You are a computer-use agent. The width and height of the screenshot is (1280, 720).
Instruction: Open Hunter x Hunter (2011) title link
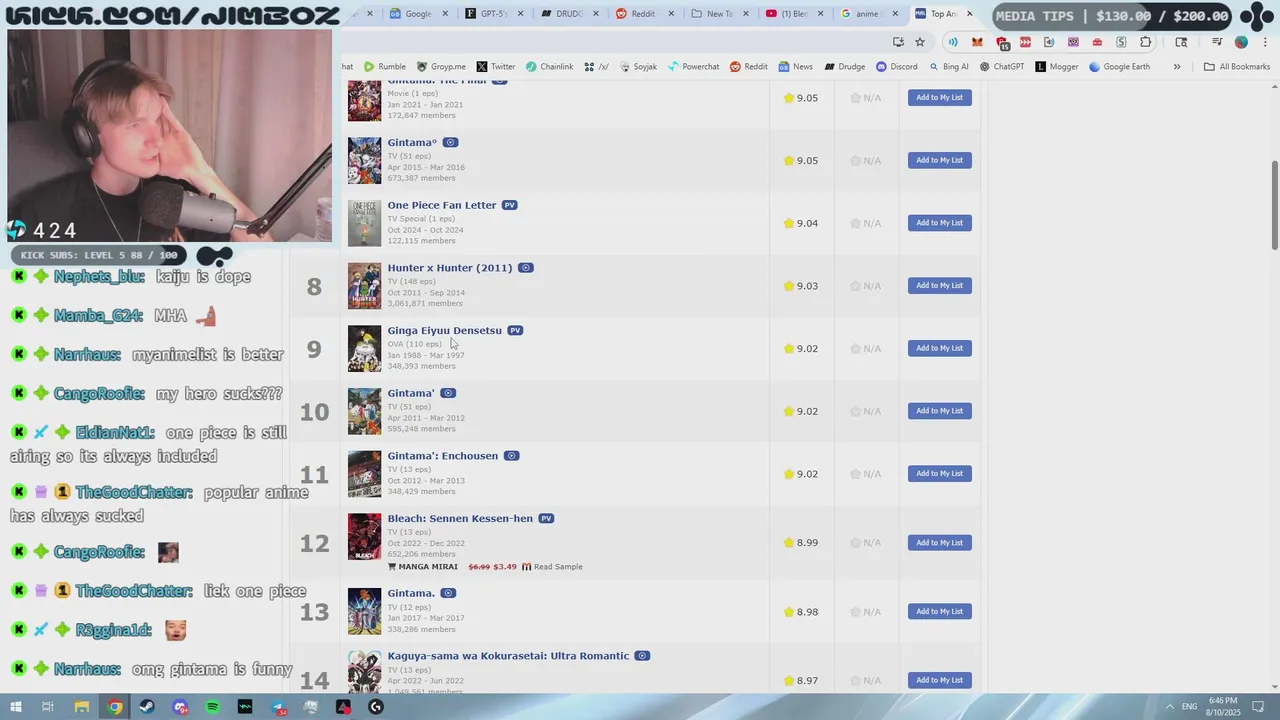(x=450, y=268)
